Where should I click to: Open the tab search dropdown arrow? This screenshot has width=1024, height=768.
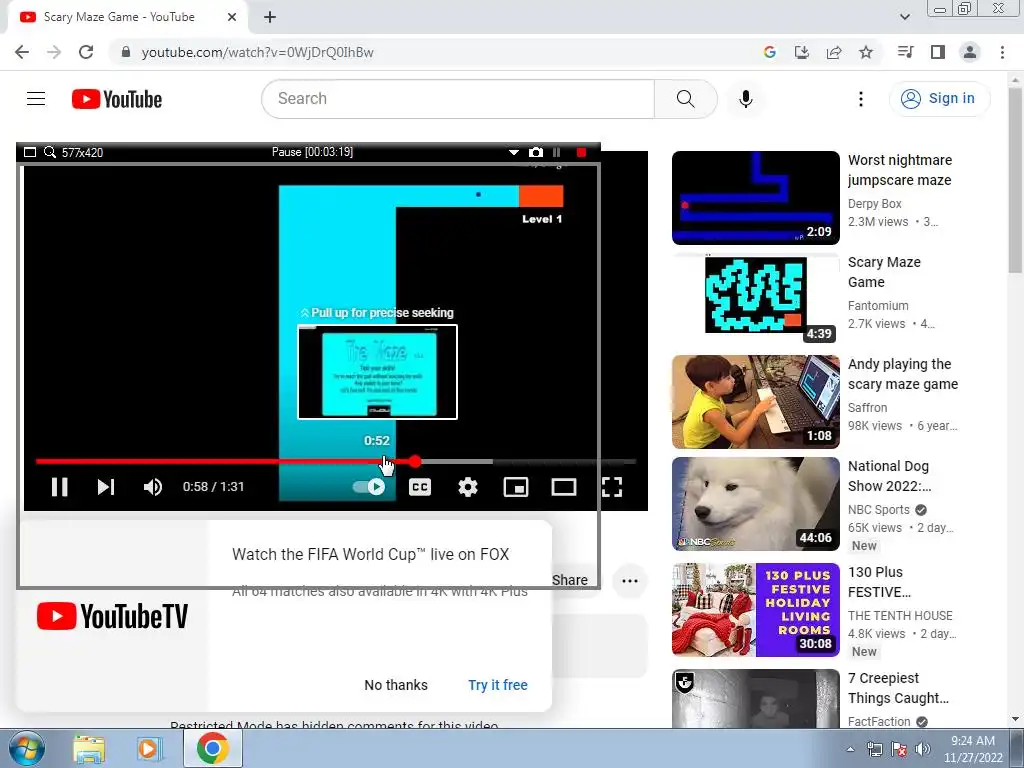click(x=905, y=17)
